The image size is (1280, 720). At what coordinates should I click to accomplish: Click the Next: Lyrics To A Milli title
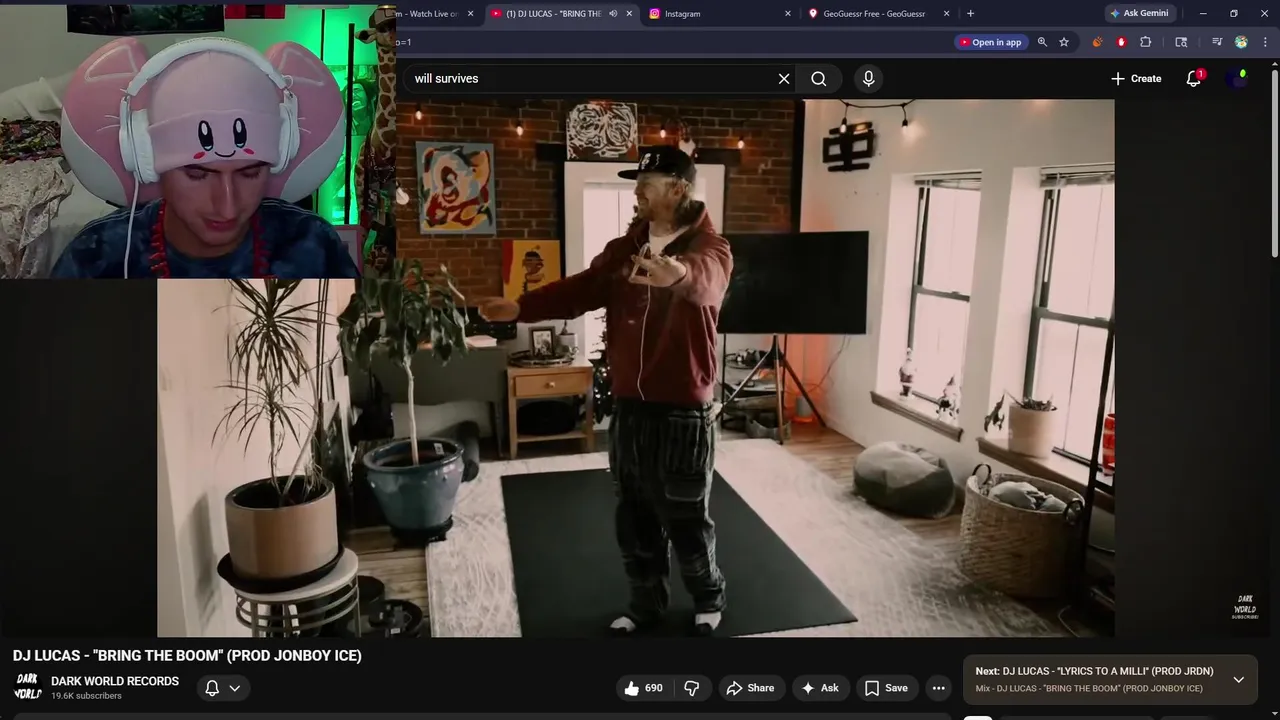pyautogui.click(x=1094, y=671)
